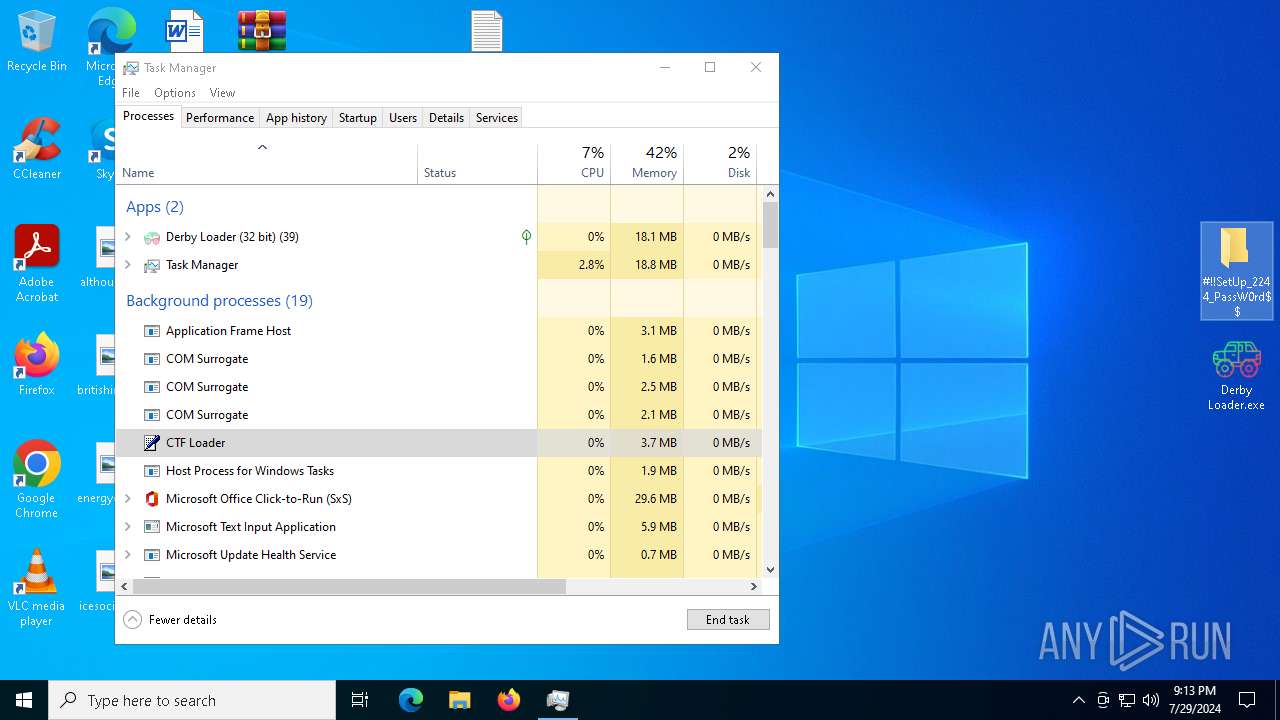Sort processes by Disk column

tap(720, 164)
